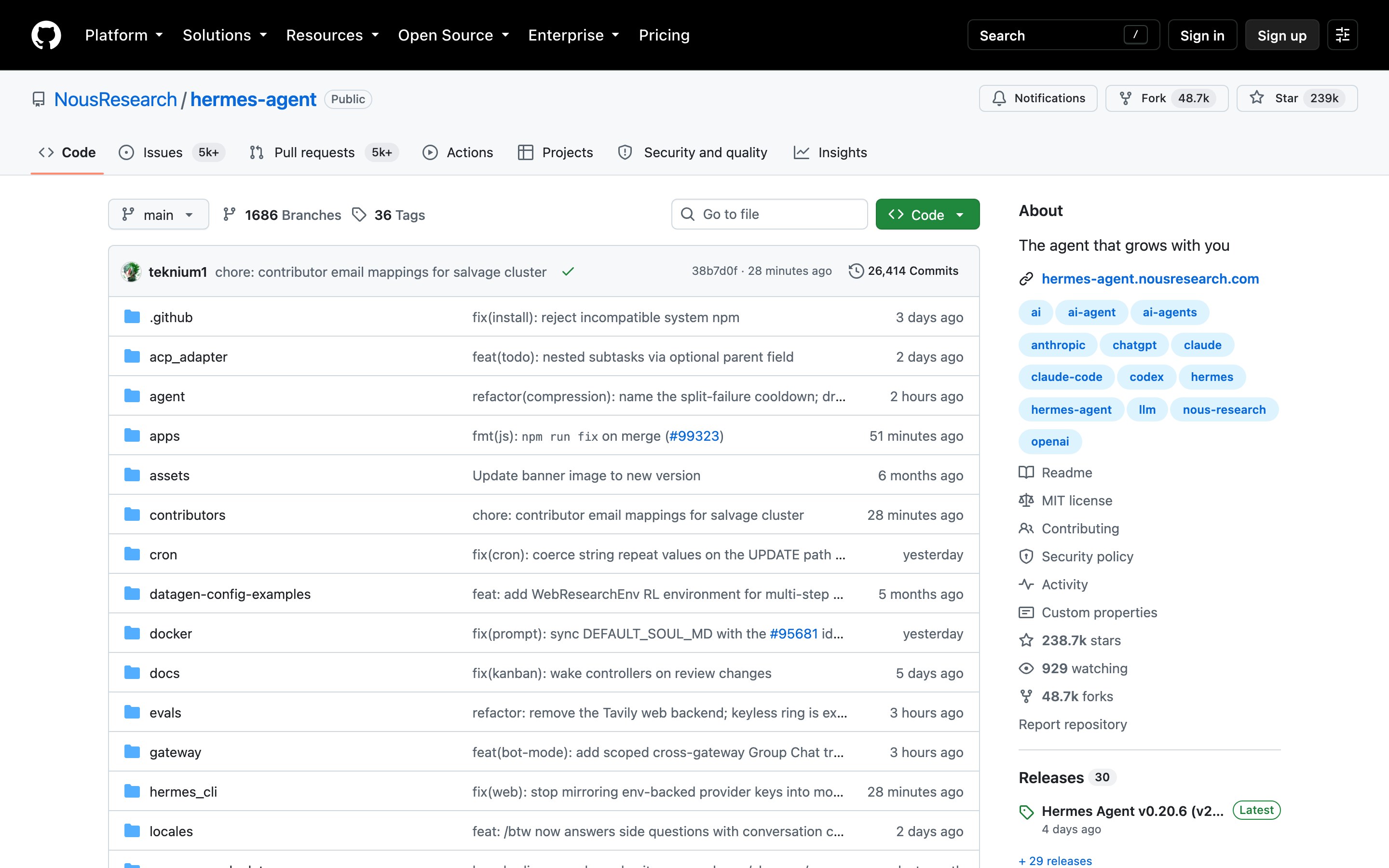Click the MIT license scale icon

(1026, 501)
